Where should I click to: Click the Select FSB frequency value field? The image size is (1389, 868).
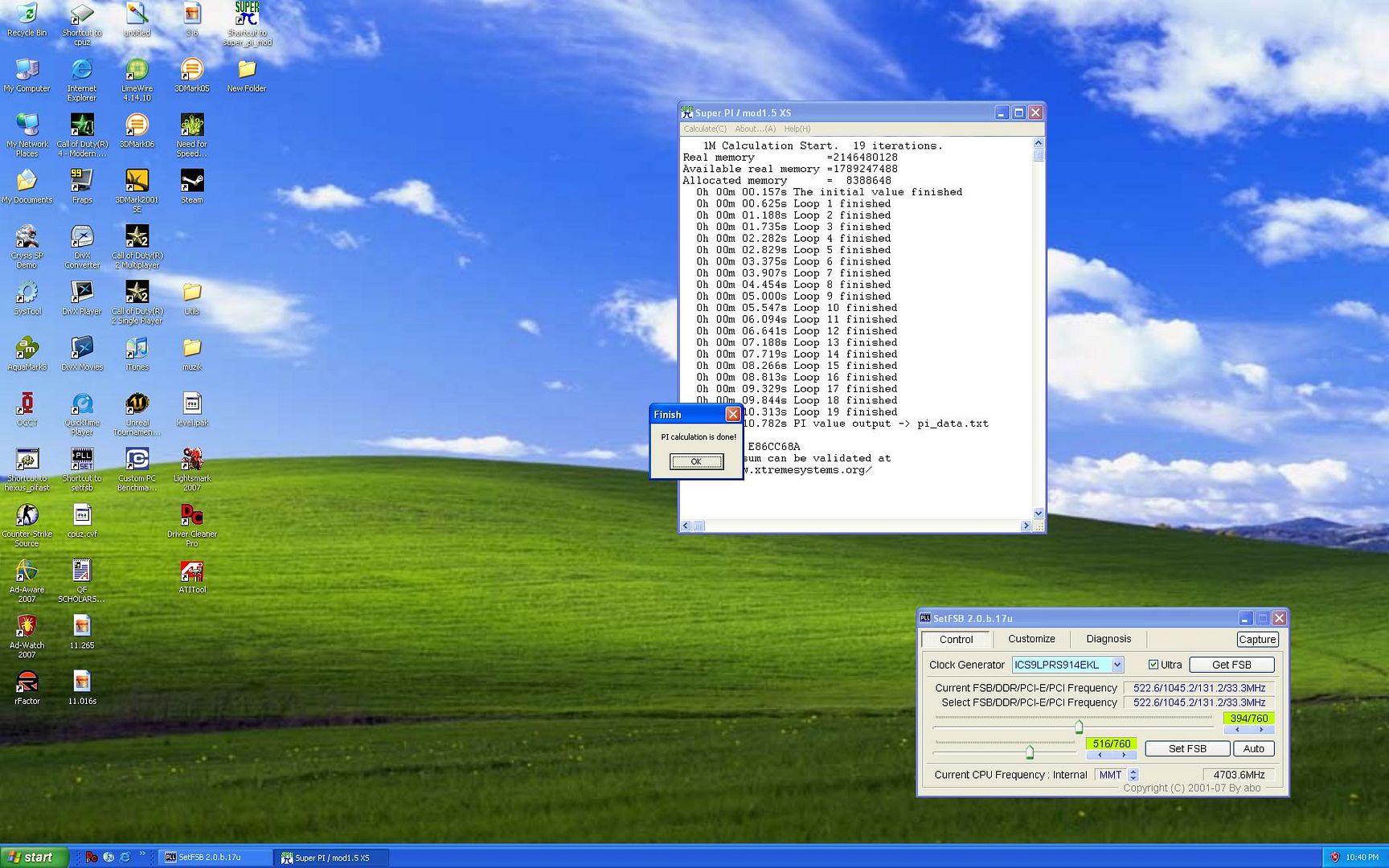tap(1198, 702)
